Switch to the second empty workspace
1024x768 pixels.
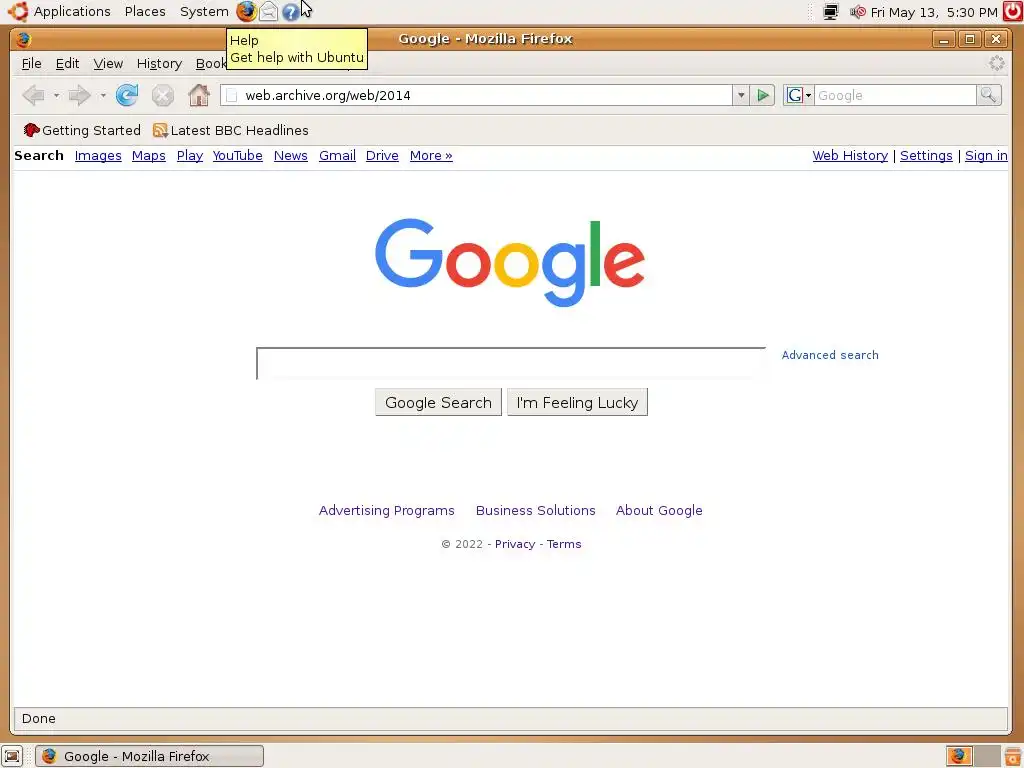pos(987,756)
